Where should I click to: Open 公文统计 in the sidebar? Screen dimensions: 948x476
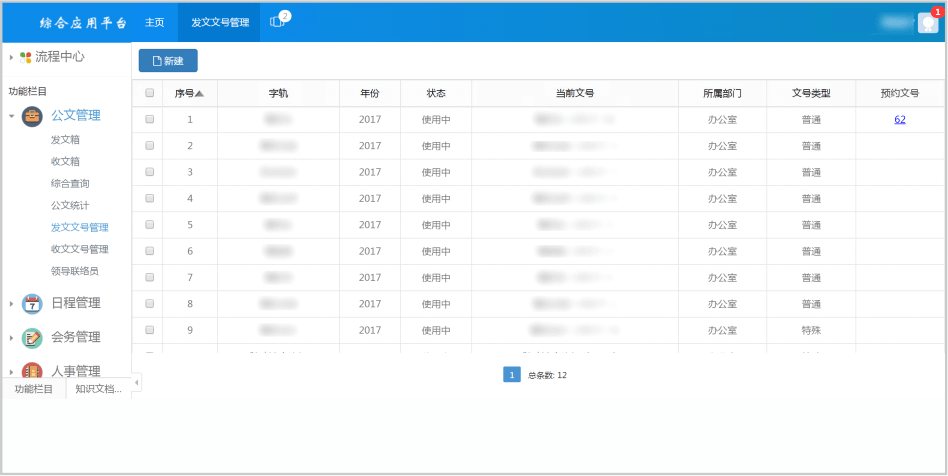70,206
